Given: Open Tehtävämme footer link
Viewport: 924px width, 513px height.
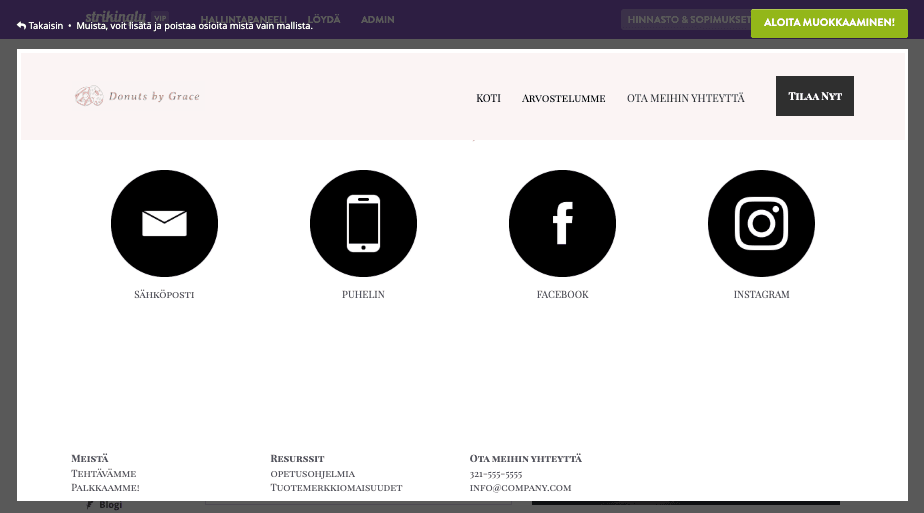Looking at the screenshot, I should coord(104,474).
